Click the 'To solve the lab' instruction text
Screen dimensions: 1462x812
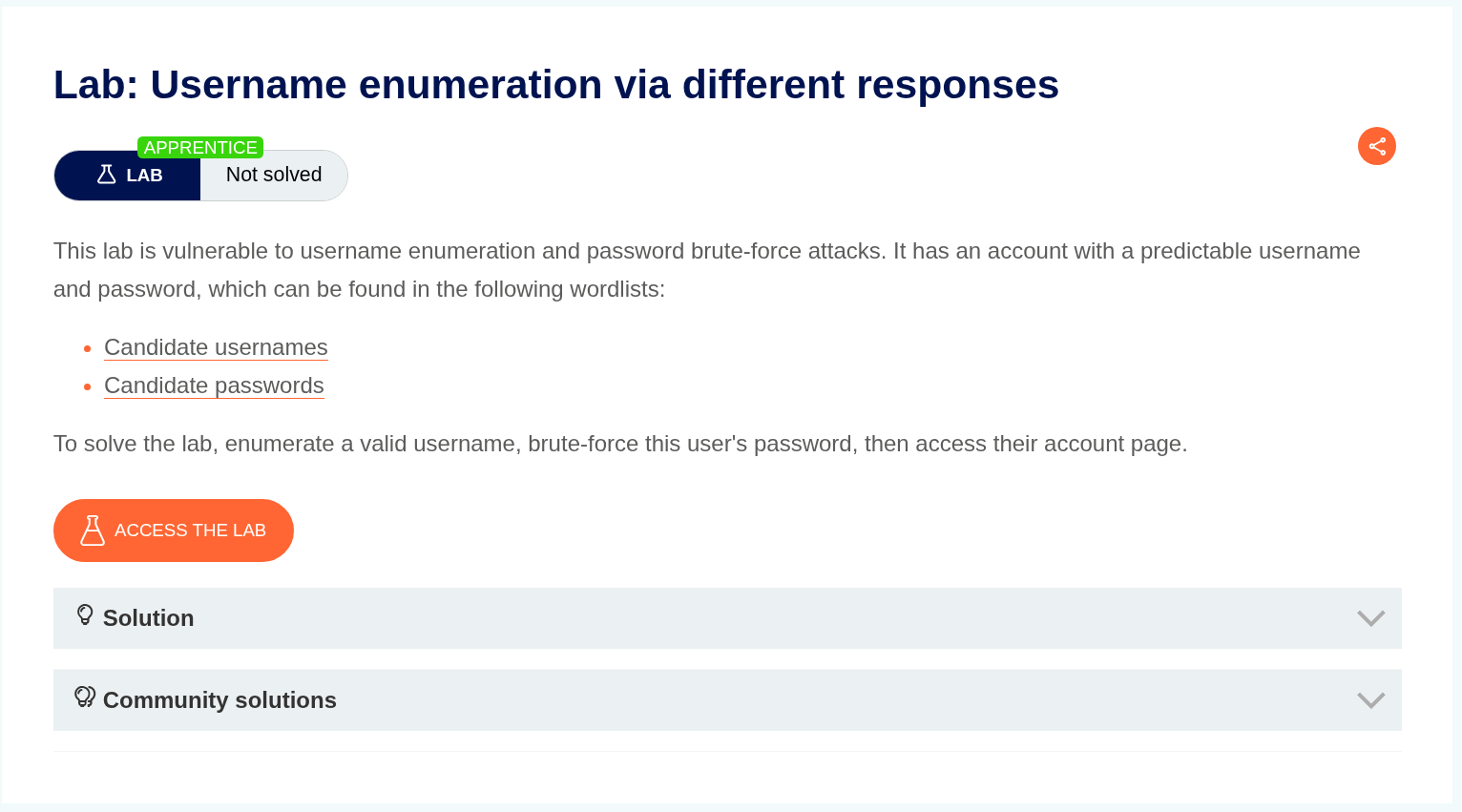click(620, 444)
